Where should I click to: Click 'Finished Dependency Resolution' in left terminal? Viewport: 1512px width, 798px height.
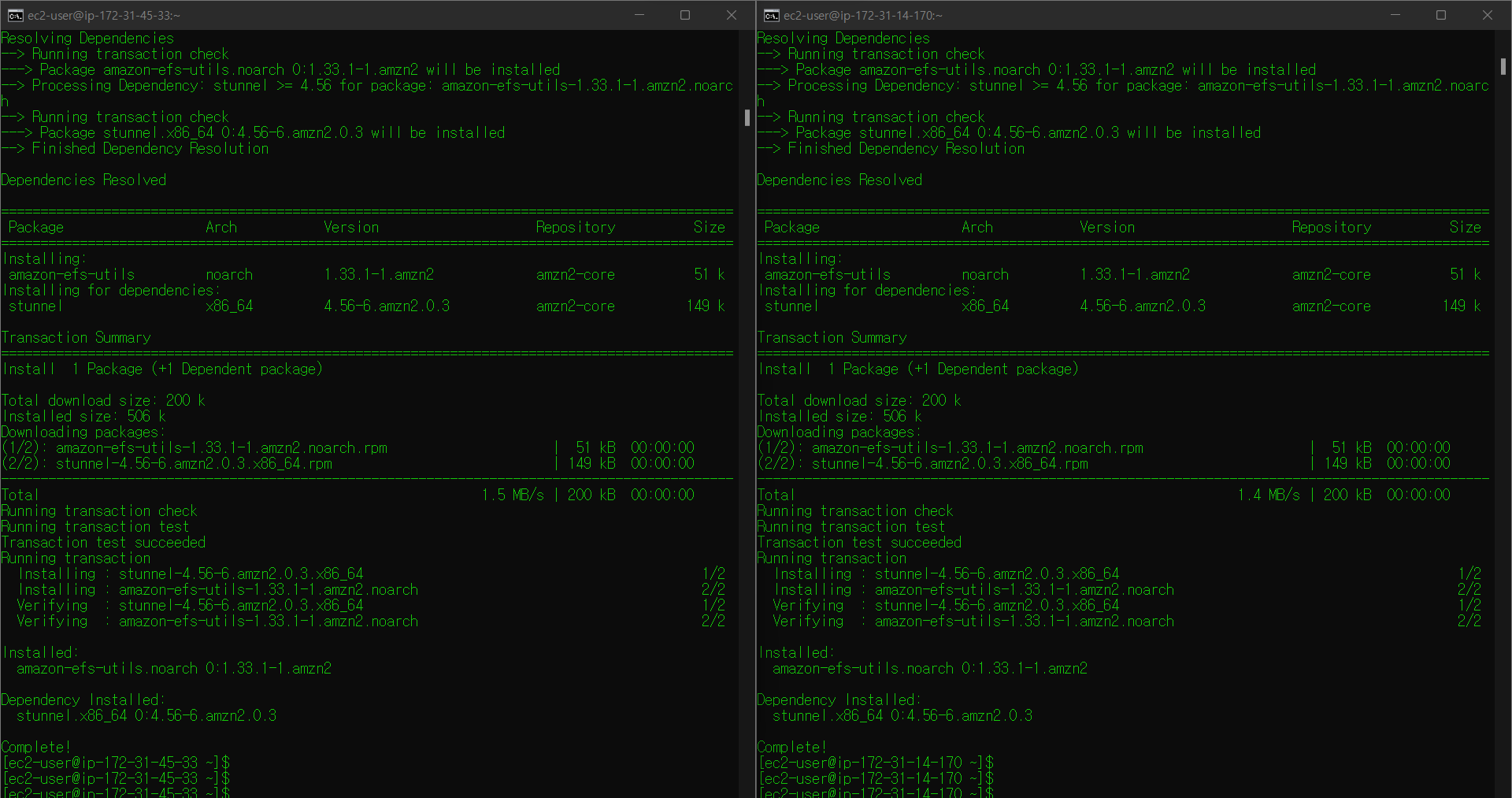click(150, 149)
